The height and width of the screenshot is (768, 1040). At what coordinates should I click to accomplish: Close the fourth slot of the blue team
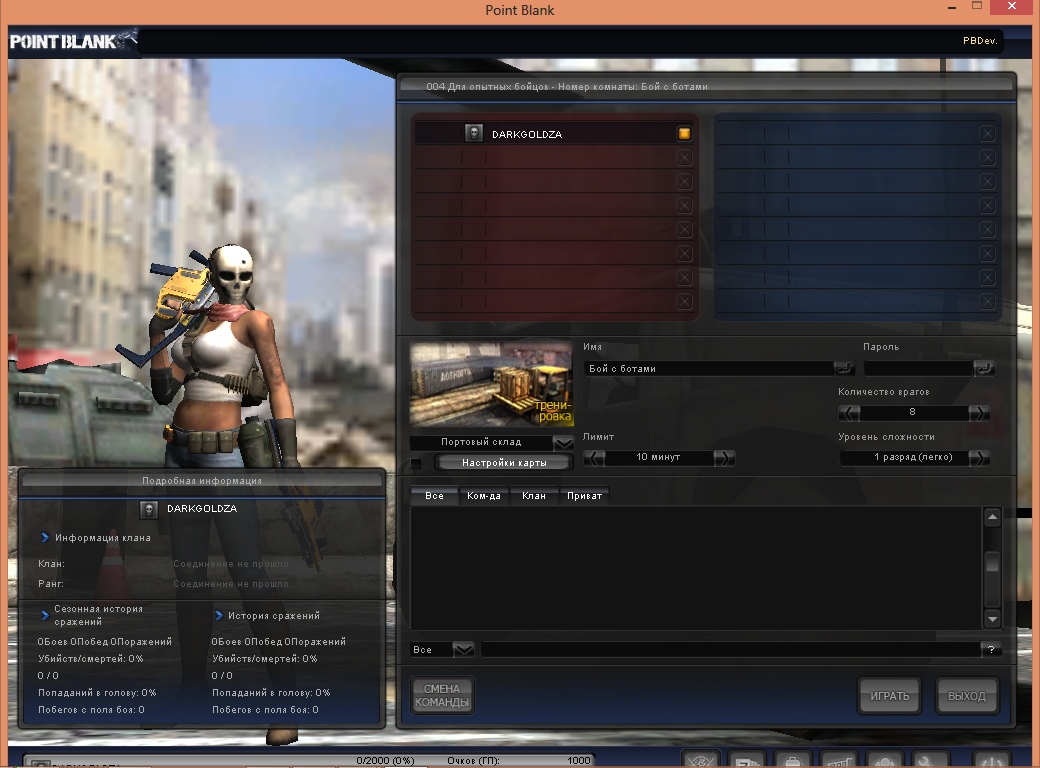[987, 206]
